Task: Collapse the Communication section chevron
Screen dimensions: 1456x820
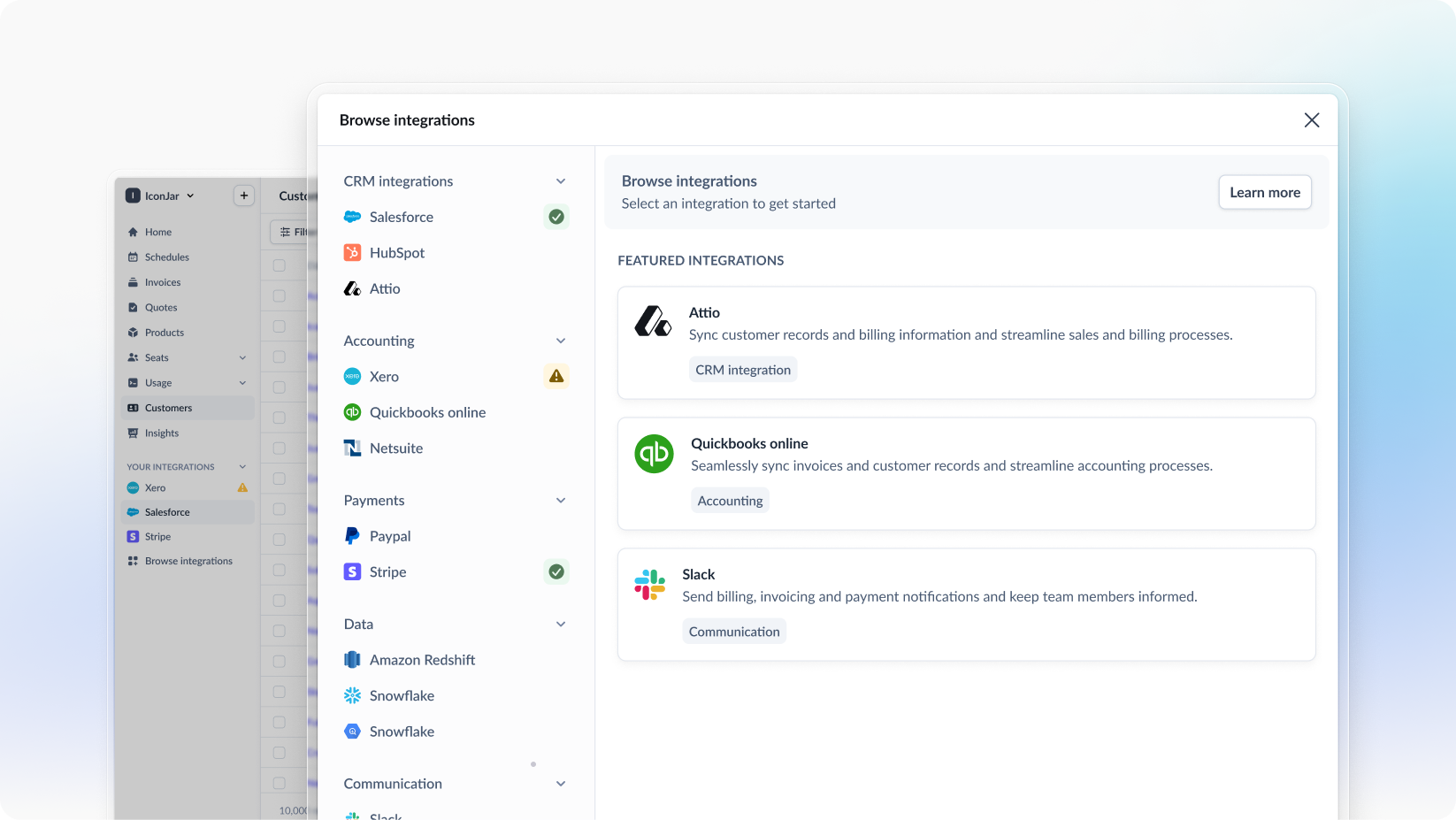Action: 561,784
